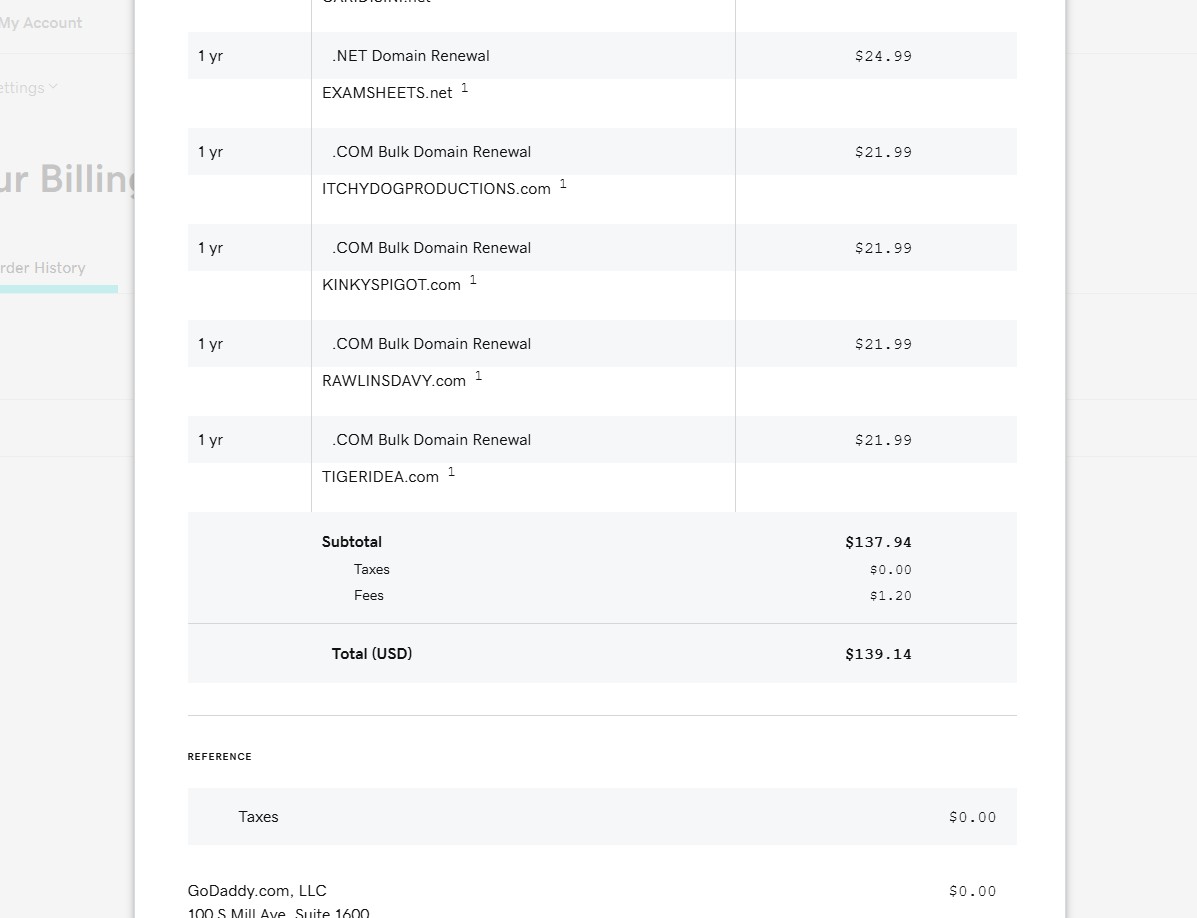Open the Settings dropdown chevron
Screen dimensions: 1197x918
pos(53,87)
